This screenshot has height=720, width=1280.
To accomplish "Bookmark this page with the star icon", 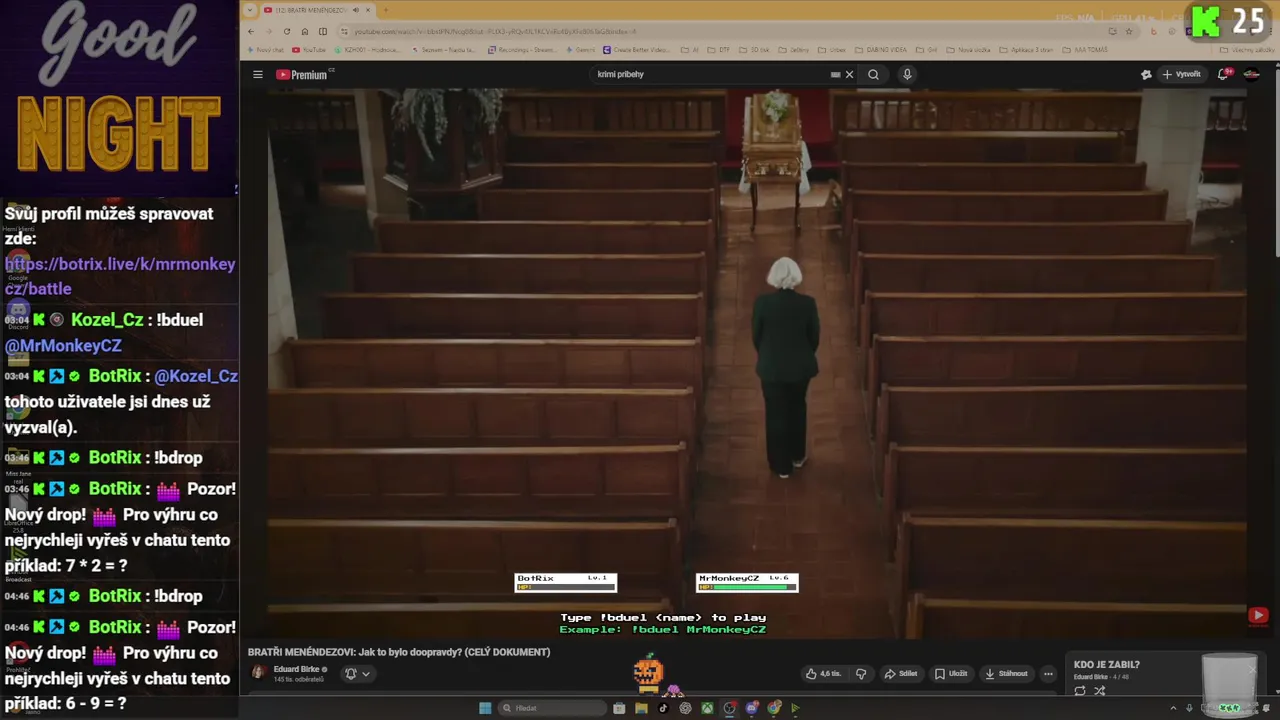I will [1131, 31].
